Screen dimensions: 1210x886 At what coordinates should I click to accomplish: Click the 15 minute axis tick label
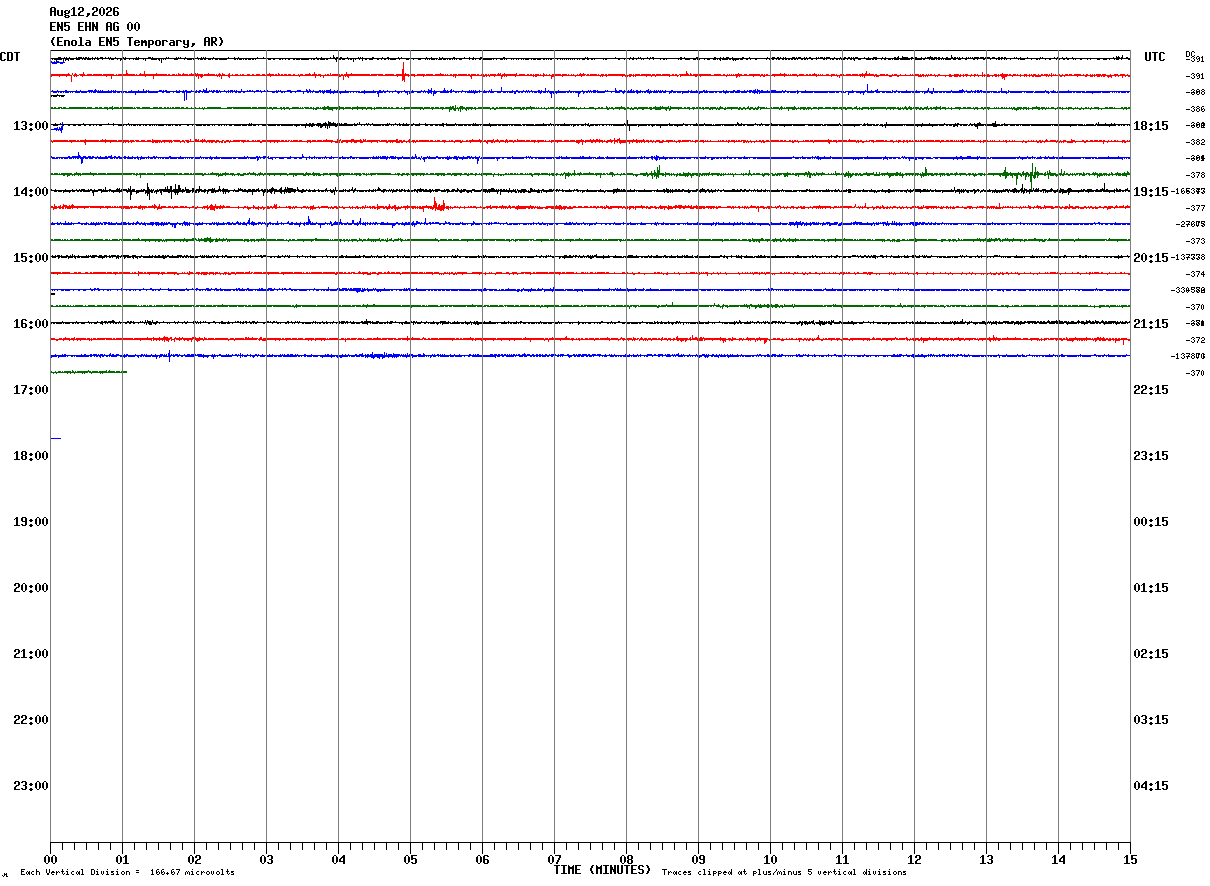(1130, 860)
